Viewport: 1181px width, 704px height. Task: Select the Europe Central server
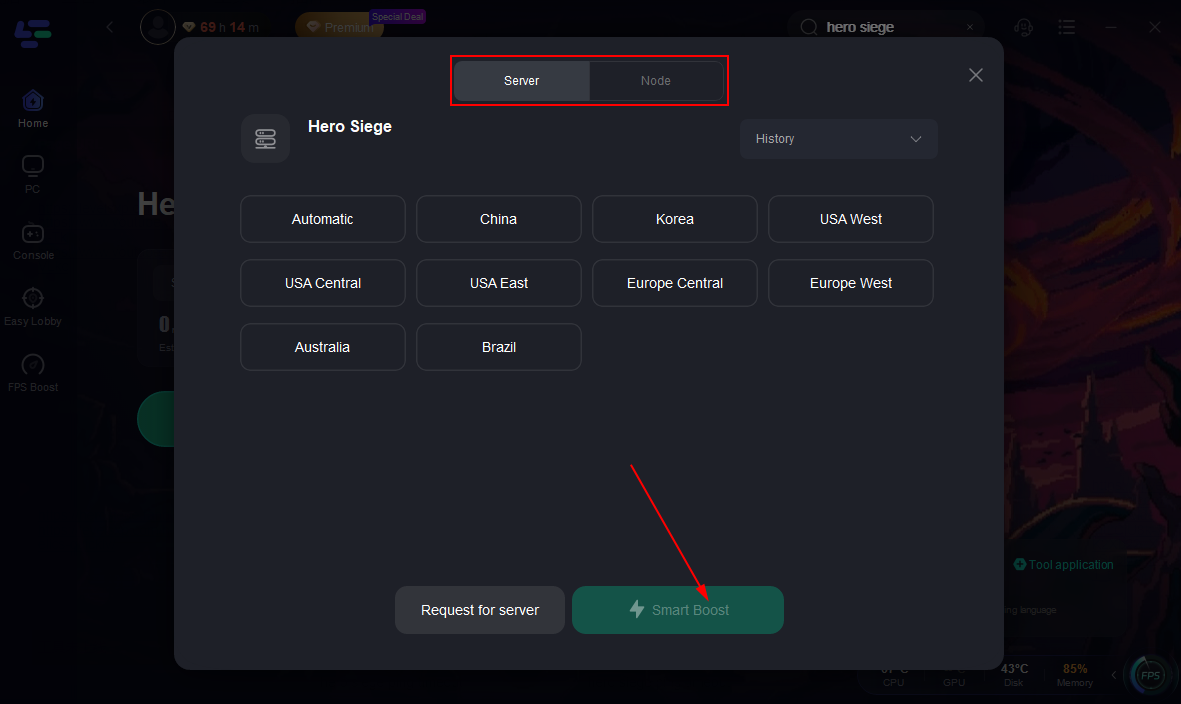click(675, 283)
